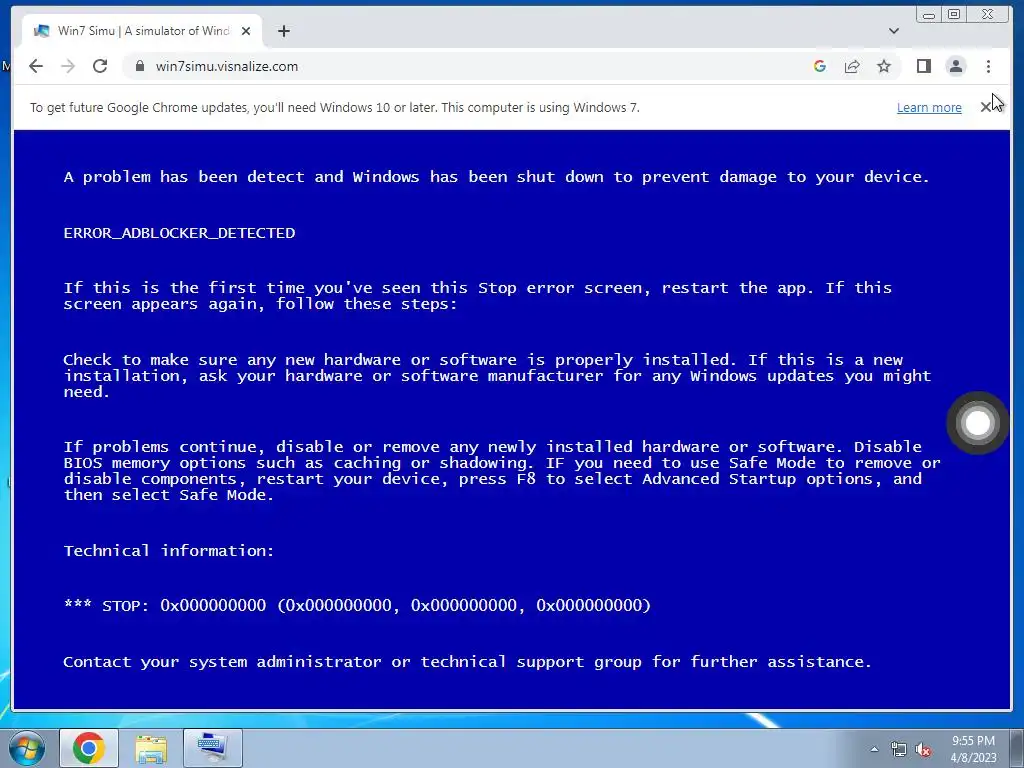Minimize the Chrome window
1024x768 pixels.
pos(929,14)
